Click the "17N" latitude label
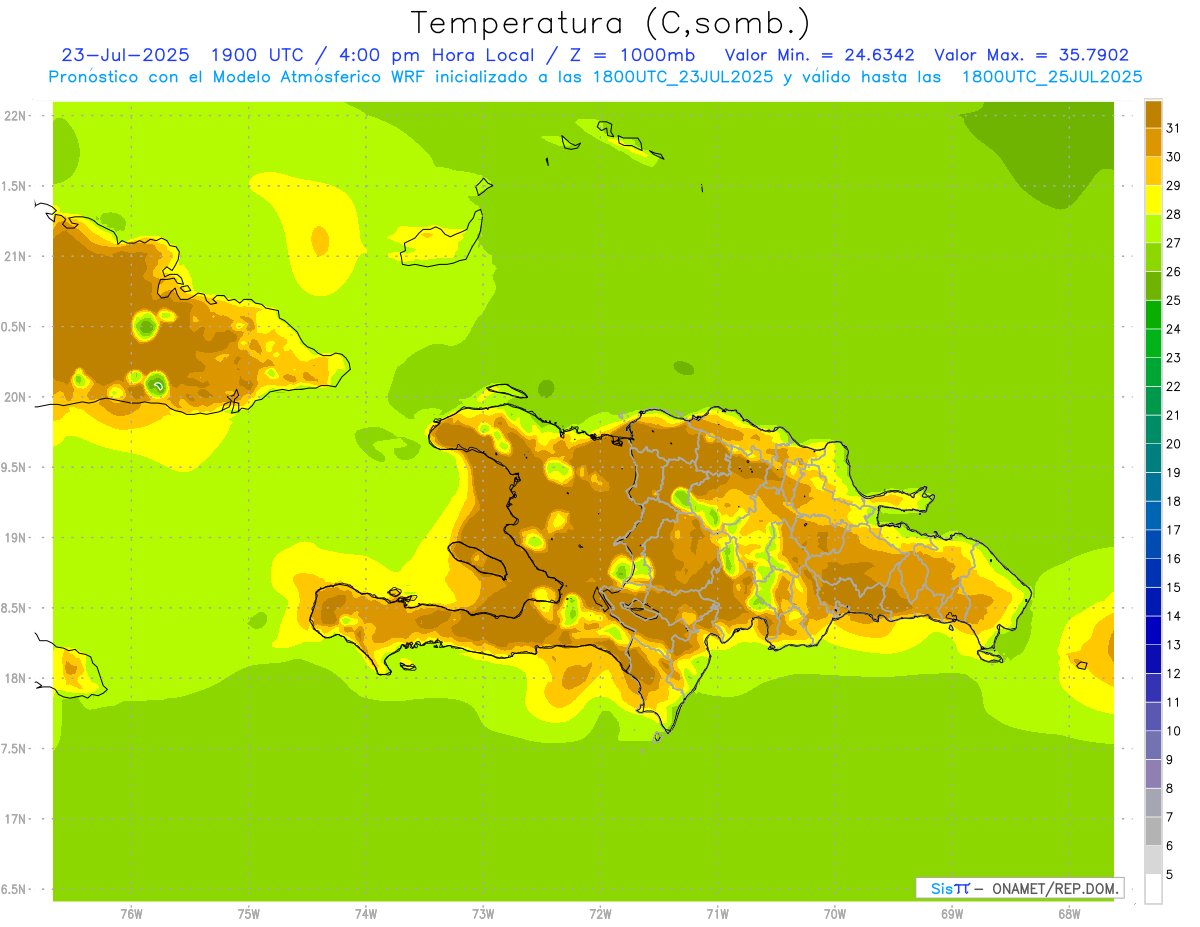Viewport: 1200px width, 927px height. (16, 819)
